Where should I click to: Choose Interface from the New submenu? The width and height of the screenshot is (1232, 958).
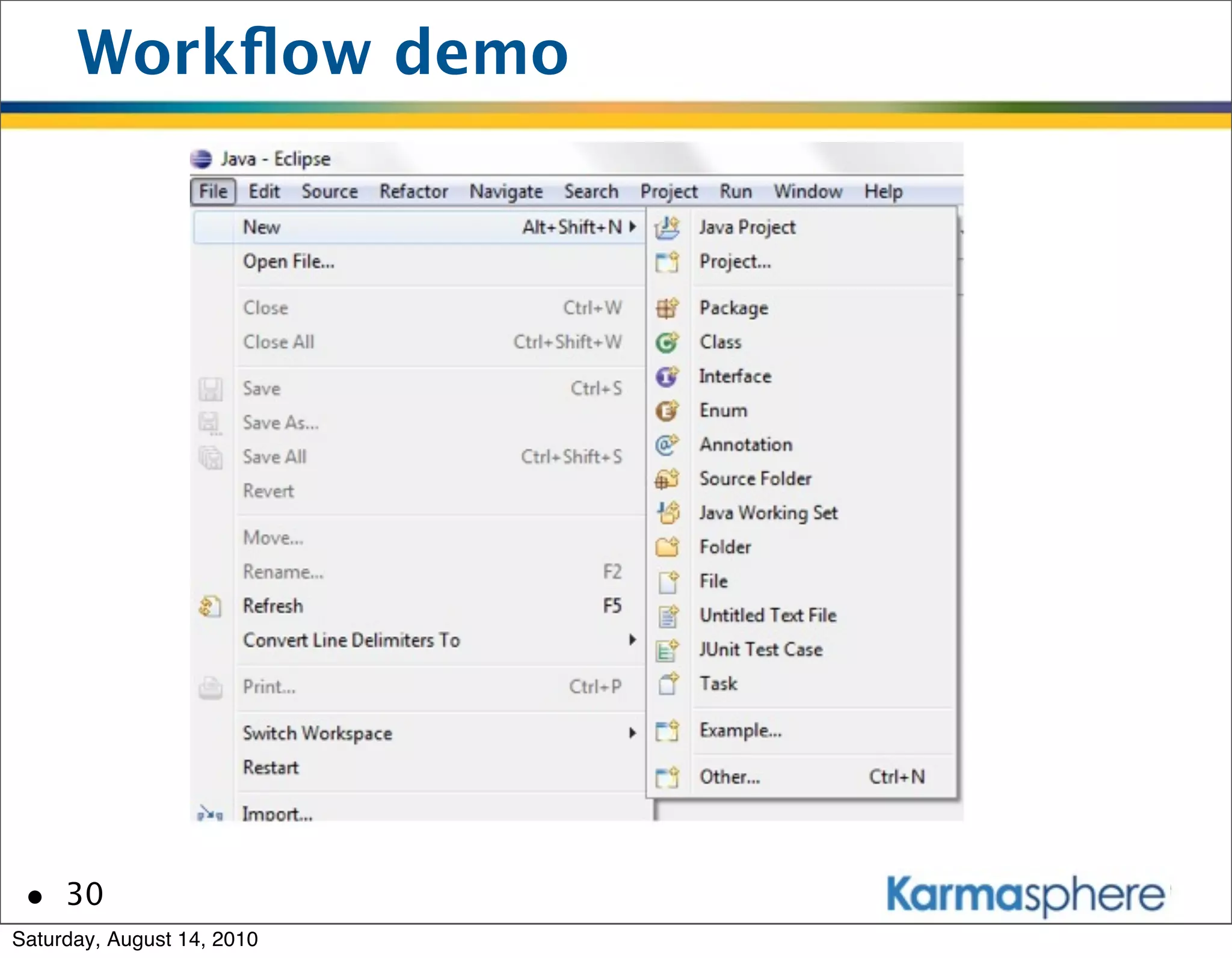tap(735, 376)
